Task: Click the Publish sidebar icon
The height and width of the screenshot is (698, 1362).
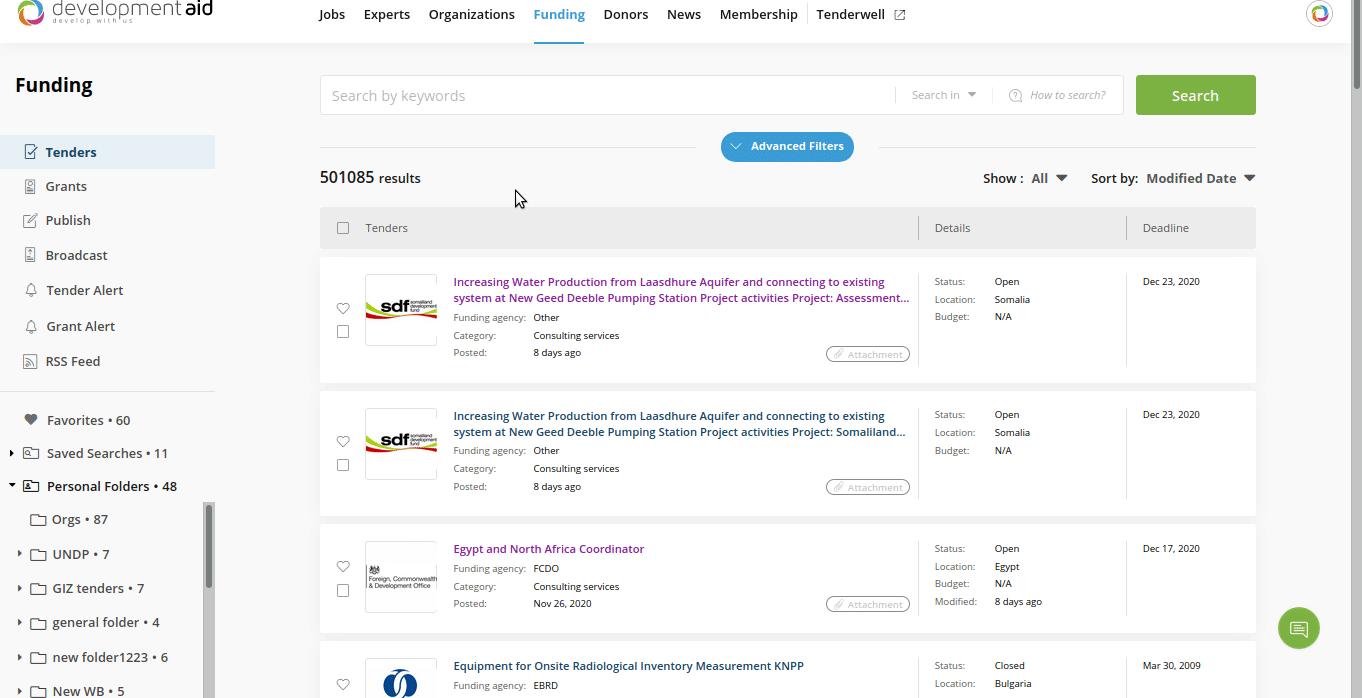Action: pos(30,220)
